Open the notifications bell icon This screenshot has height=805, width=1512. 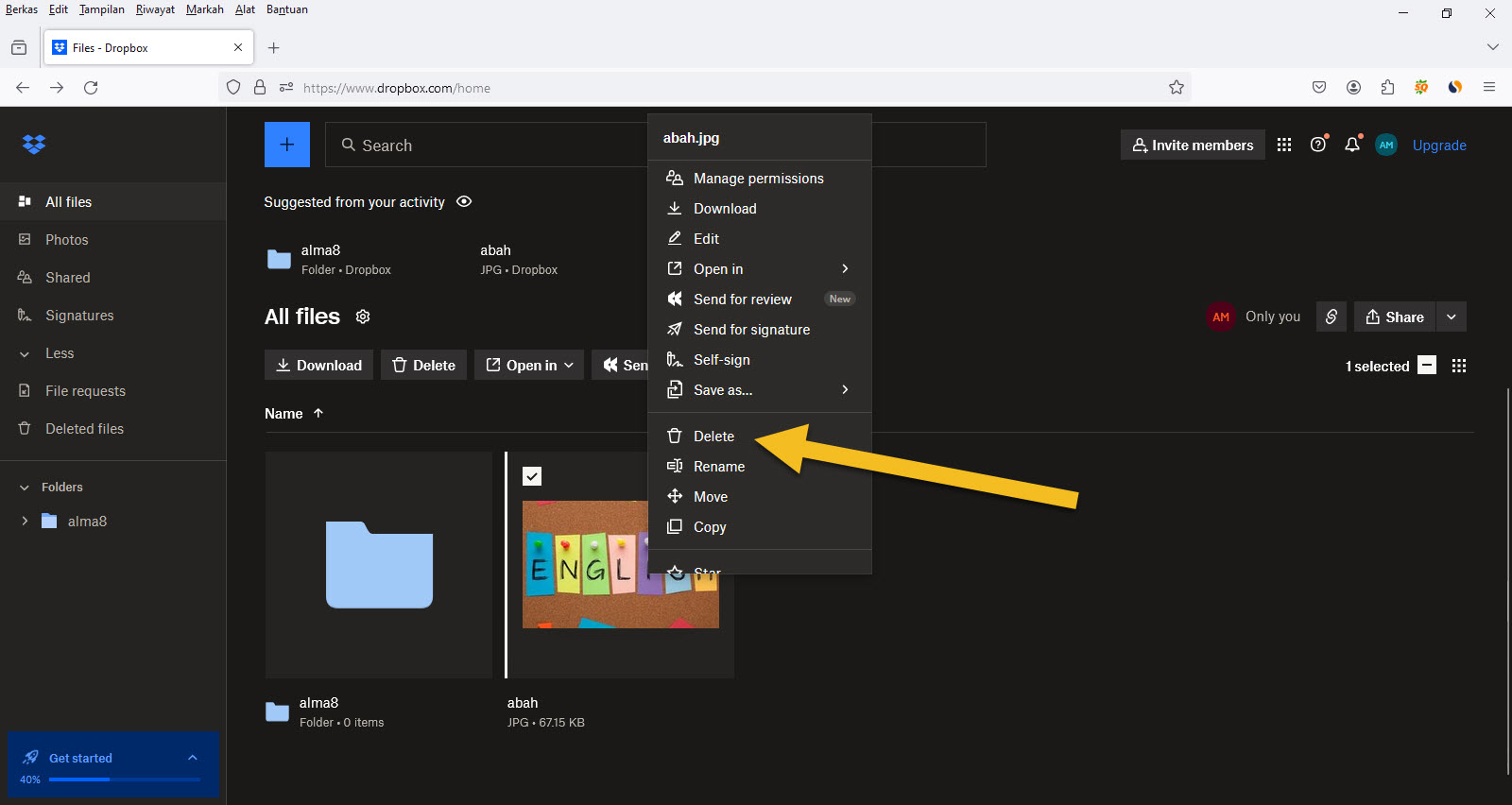[x=1352, y=145]
